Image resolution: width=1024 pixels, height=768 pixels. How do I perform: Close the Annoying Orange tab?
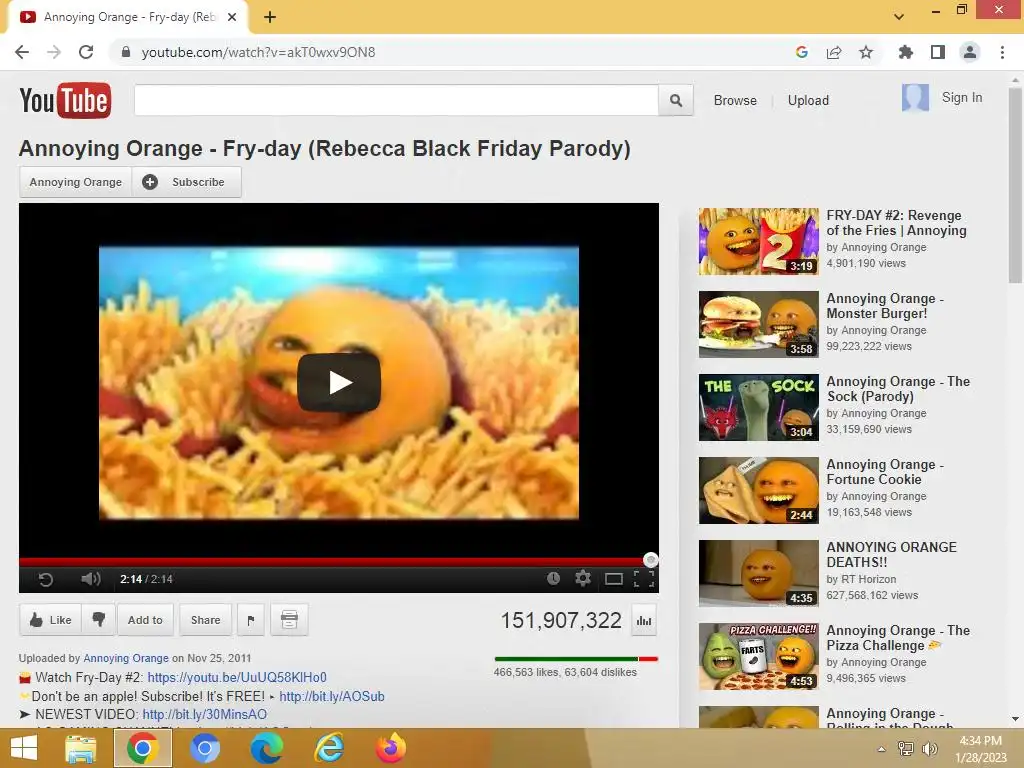232,17
